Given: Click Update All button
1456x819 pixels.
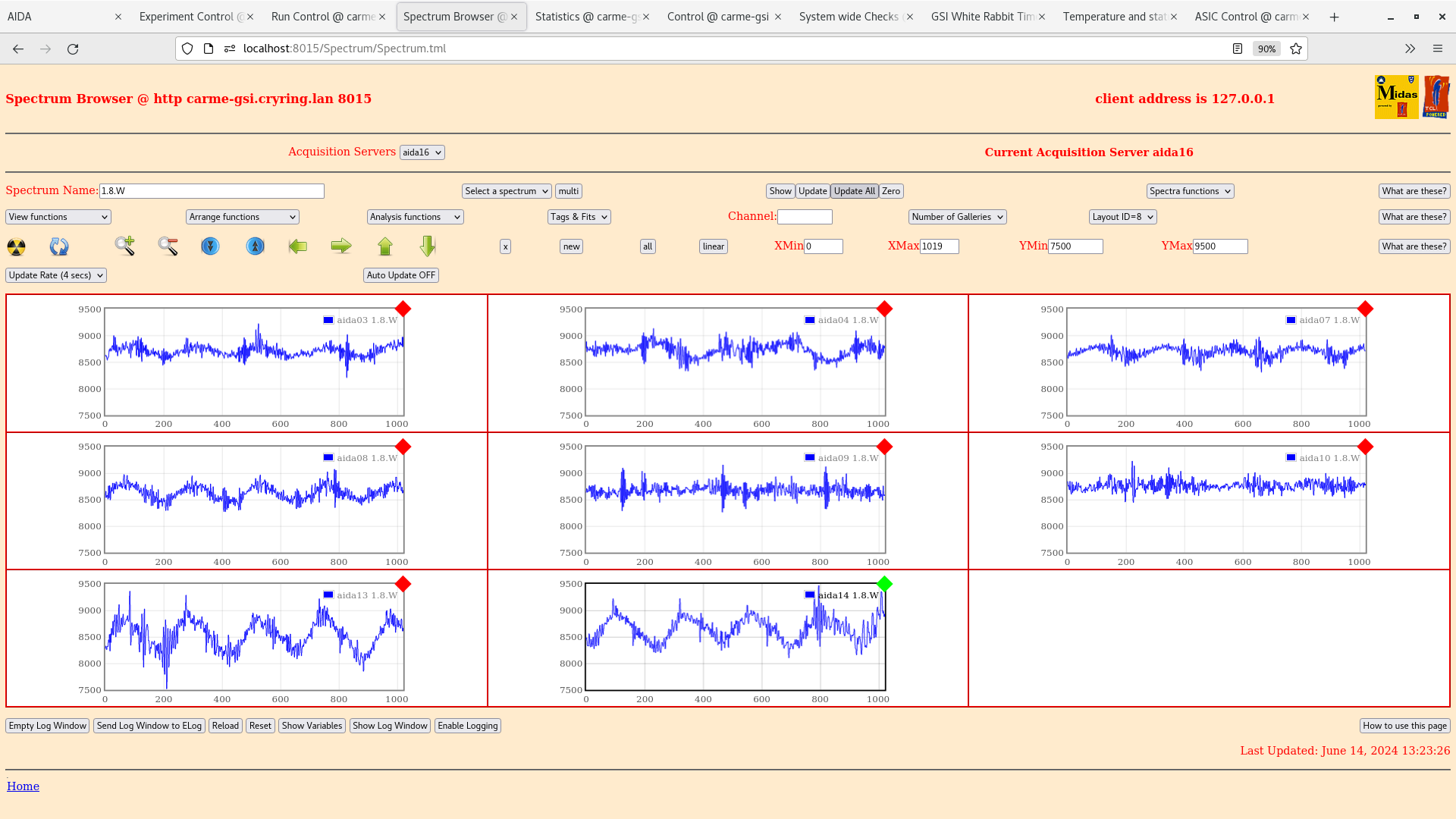Looking at the screenshot, I should pyautogui.click(x=854, y=190).
